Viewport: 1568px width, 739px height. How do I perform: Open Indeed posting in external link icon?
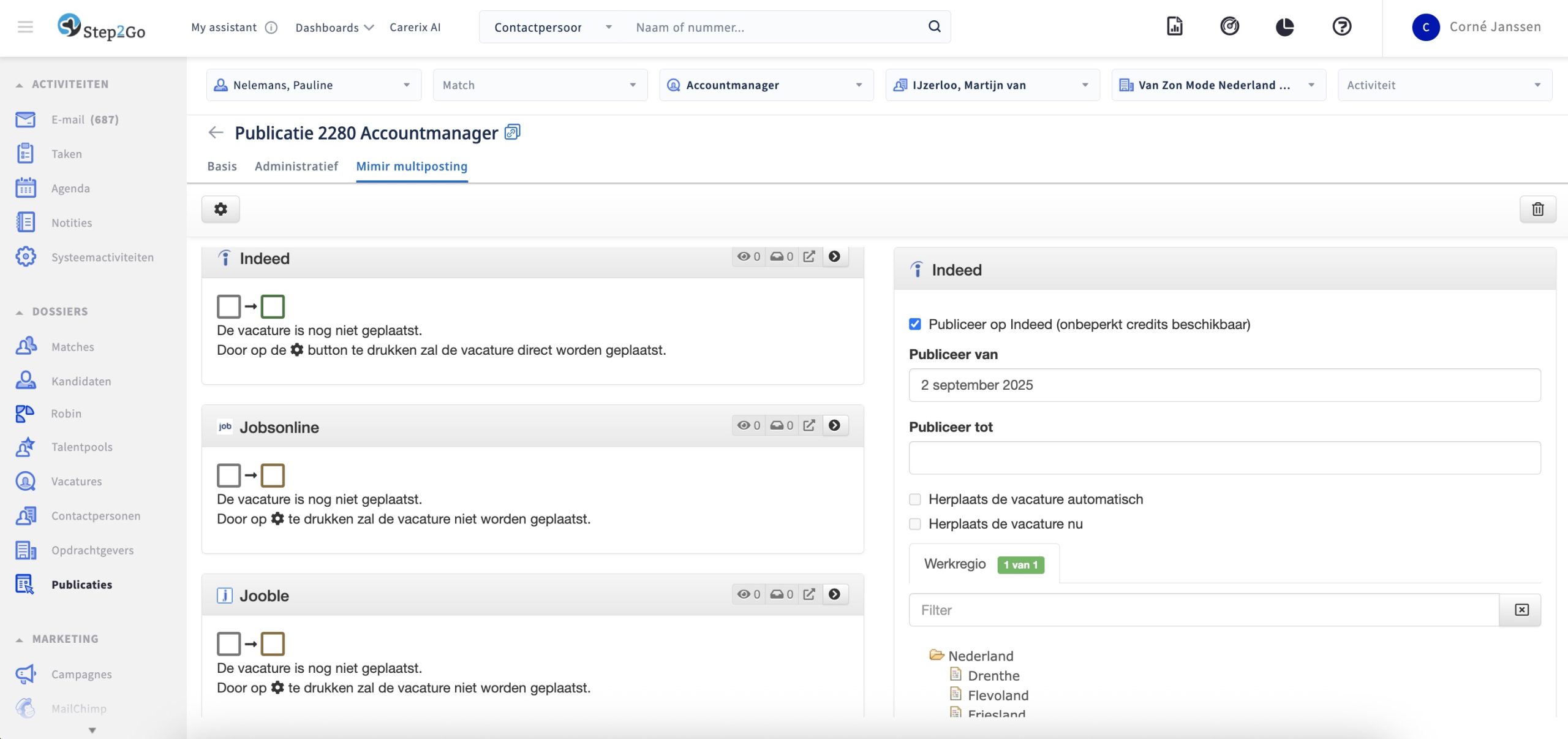(x=809, y=257)
